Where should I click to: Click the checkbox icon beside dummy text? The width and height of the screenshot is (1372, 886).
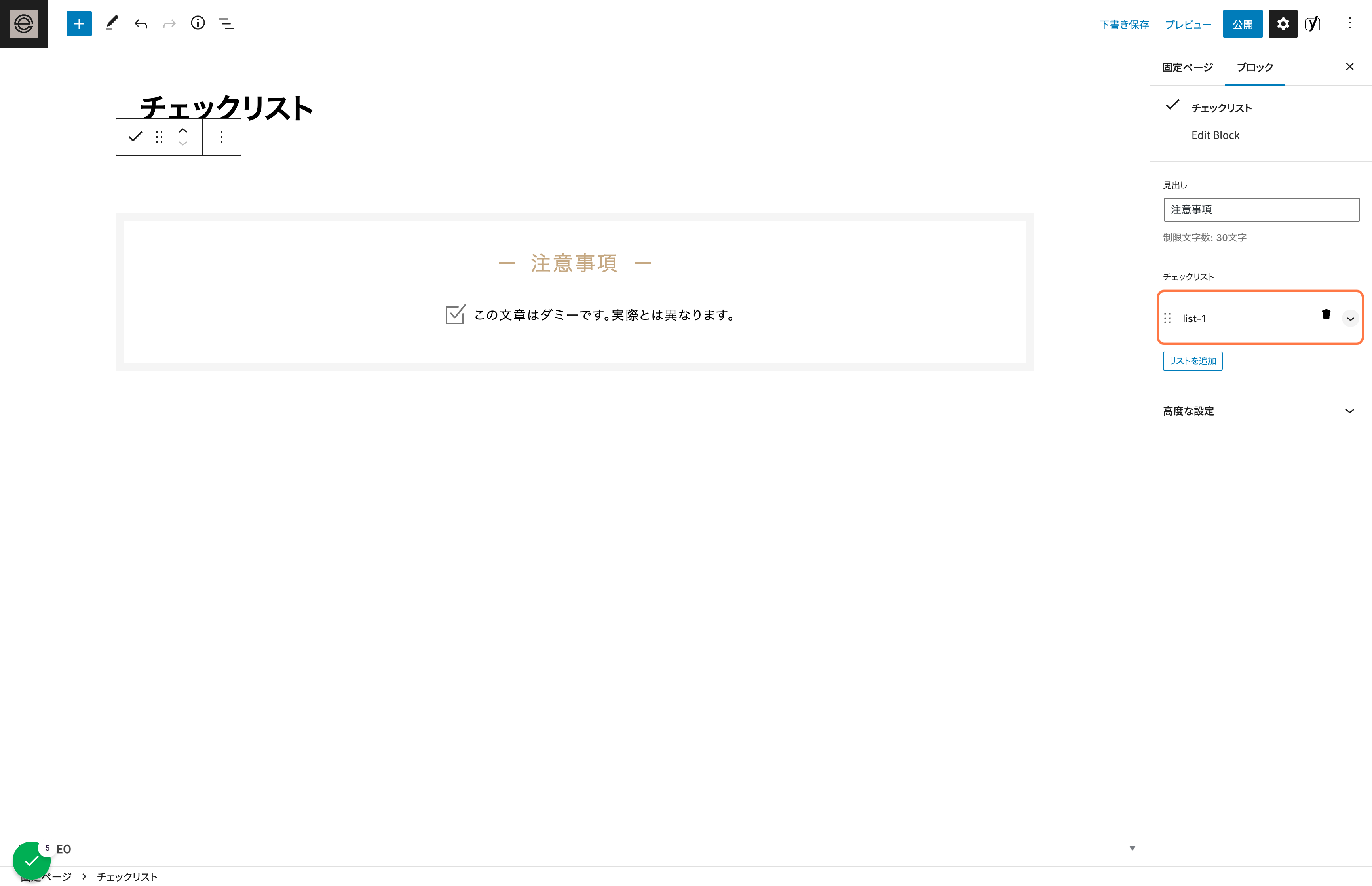coord(455,314)
